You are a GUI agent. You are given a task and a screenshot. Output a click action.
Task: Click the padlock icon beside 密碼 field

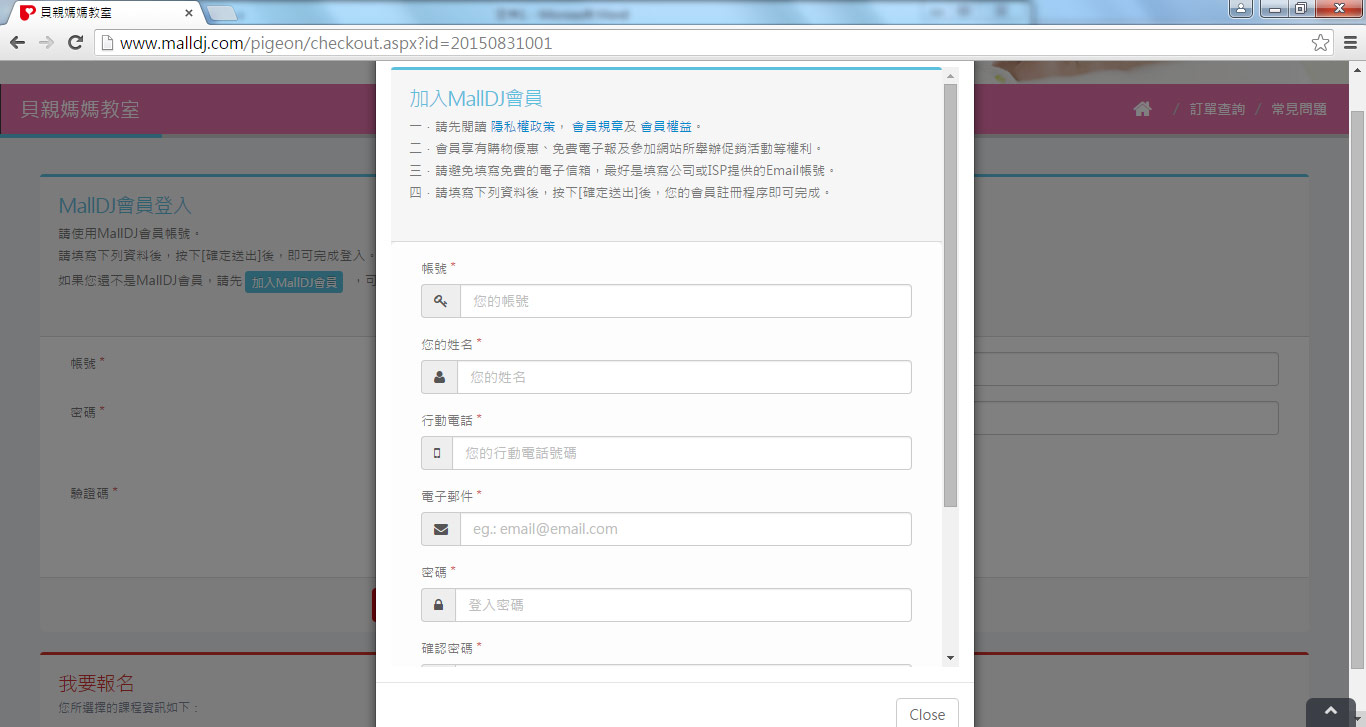(x=440, y=605)
